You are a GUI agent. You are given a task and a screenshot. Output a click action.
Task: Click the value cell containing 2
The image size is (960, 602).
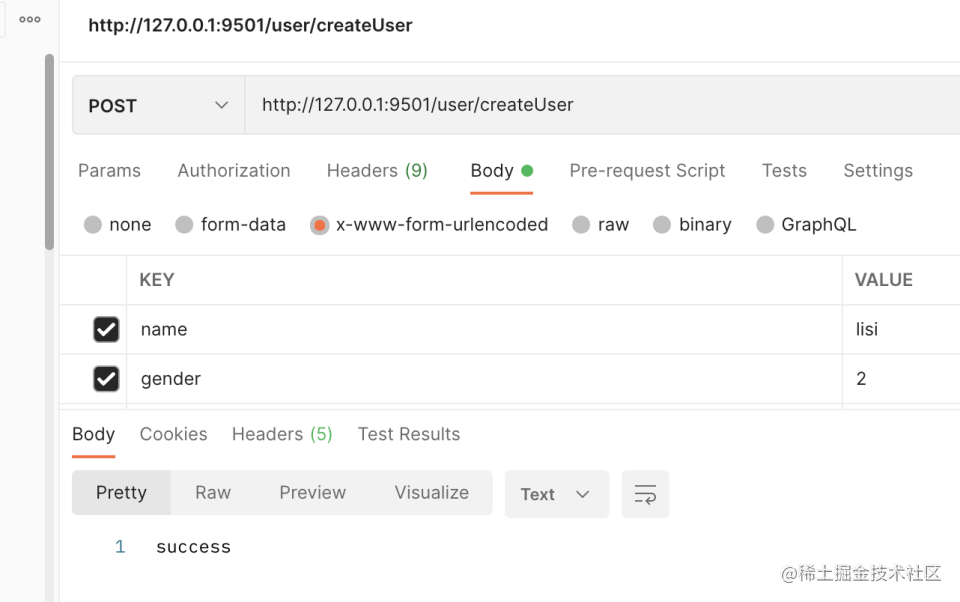click(901, 378)
